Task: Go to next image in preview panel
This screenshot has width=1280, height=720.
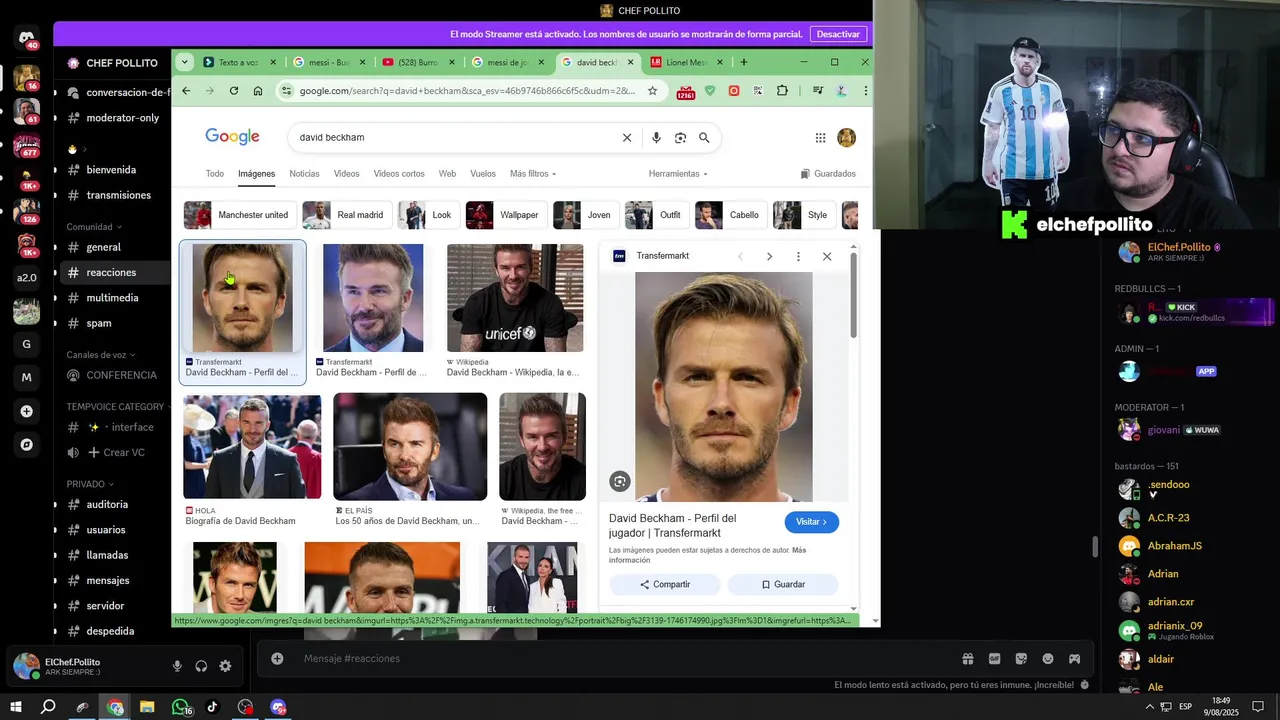Action: coord(769,256)
